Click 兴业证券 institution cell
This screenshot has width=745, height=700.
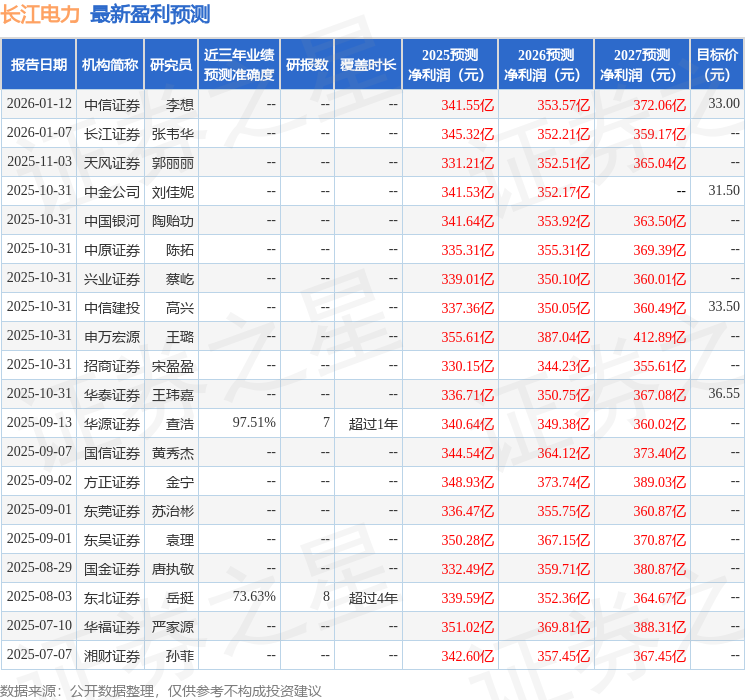(112, 279)
